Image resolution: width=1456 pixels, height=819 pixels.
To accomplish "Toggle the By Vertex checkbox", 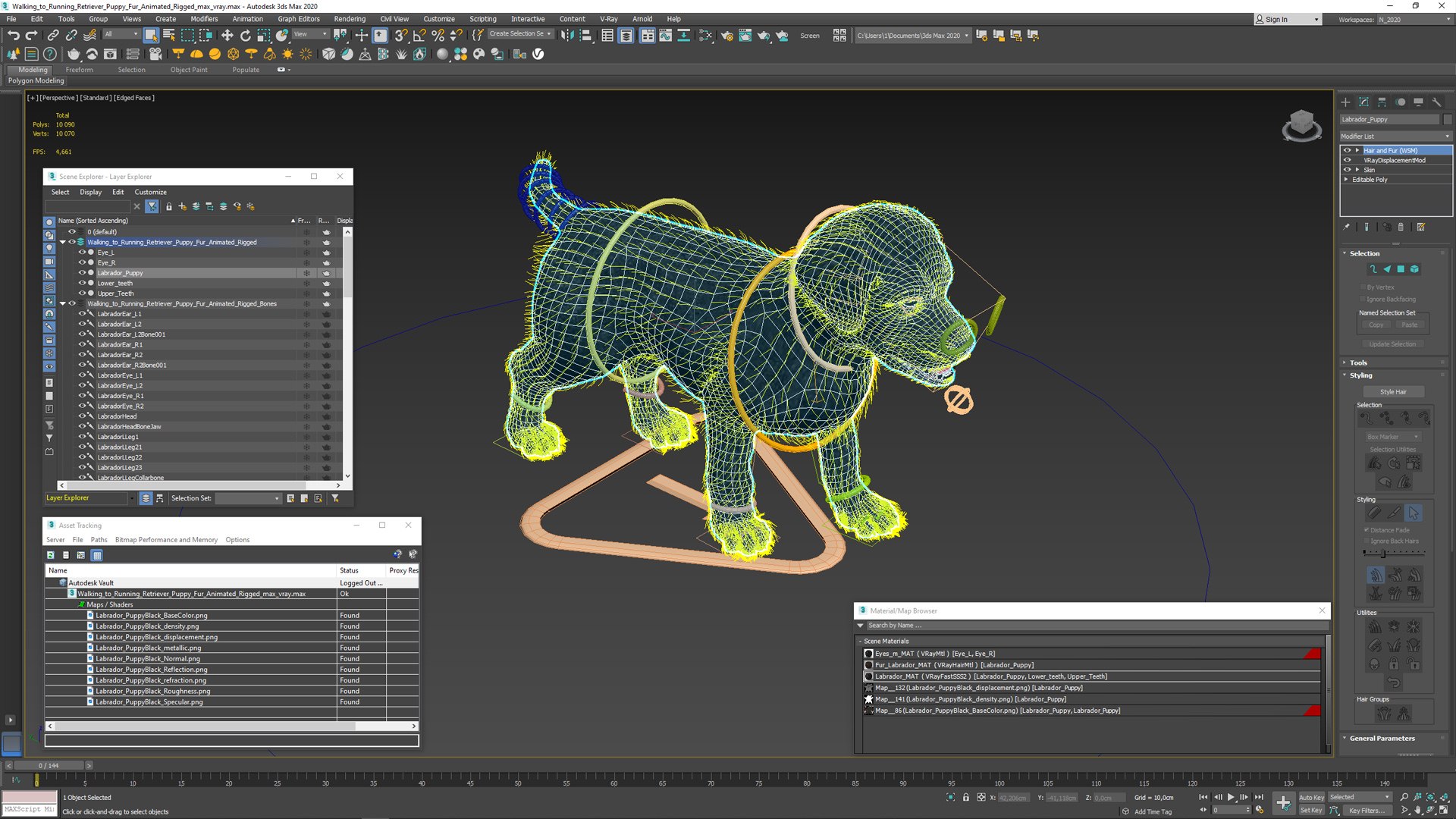I will (1363, 287).
